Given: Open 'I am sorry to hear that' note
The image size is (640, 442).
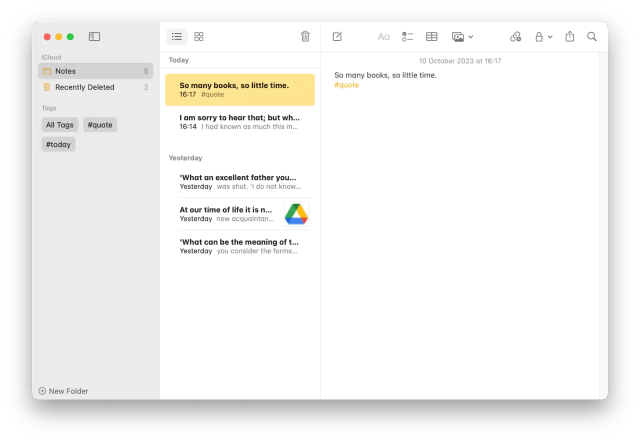Looking at the screenshot, I should [240, 122].
